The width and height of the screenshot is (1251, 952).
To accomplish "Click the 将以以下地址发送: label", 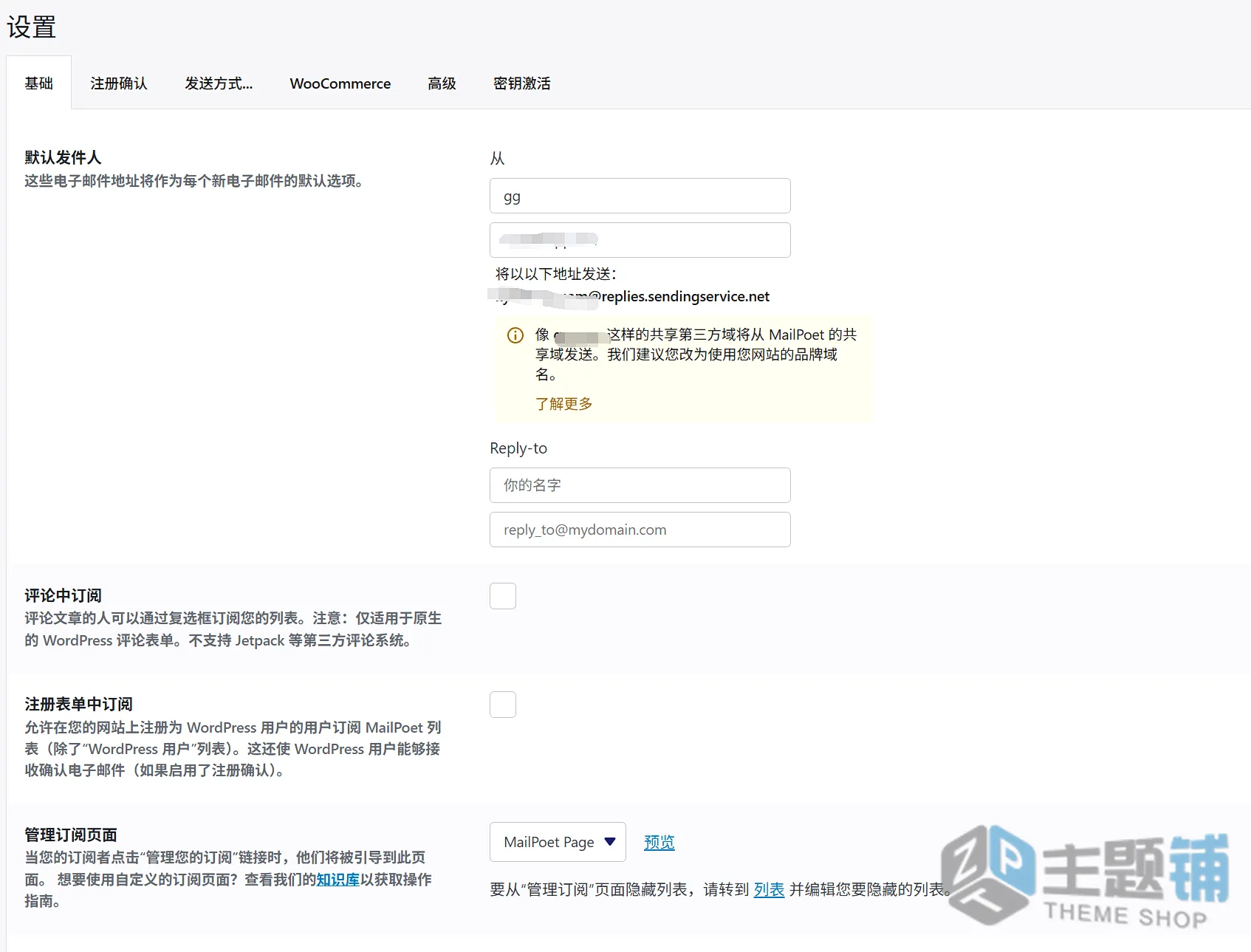I will coord(556,274).
